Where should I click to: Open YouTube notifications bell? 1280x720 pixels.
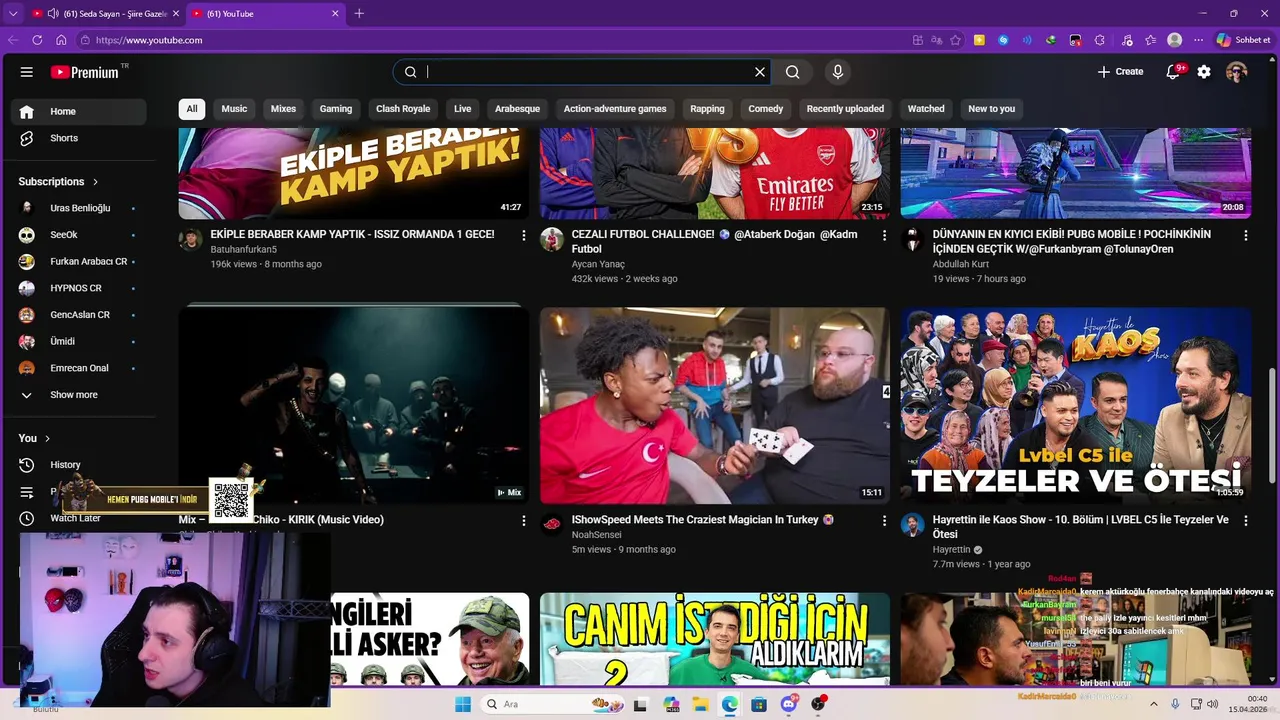coord(1174,72)
